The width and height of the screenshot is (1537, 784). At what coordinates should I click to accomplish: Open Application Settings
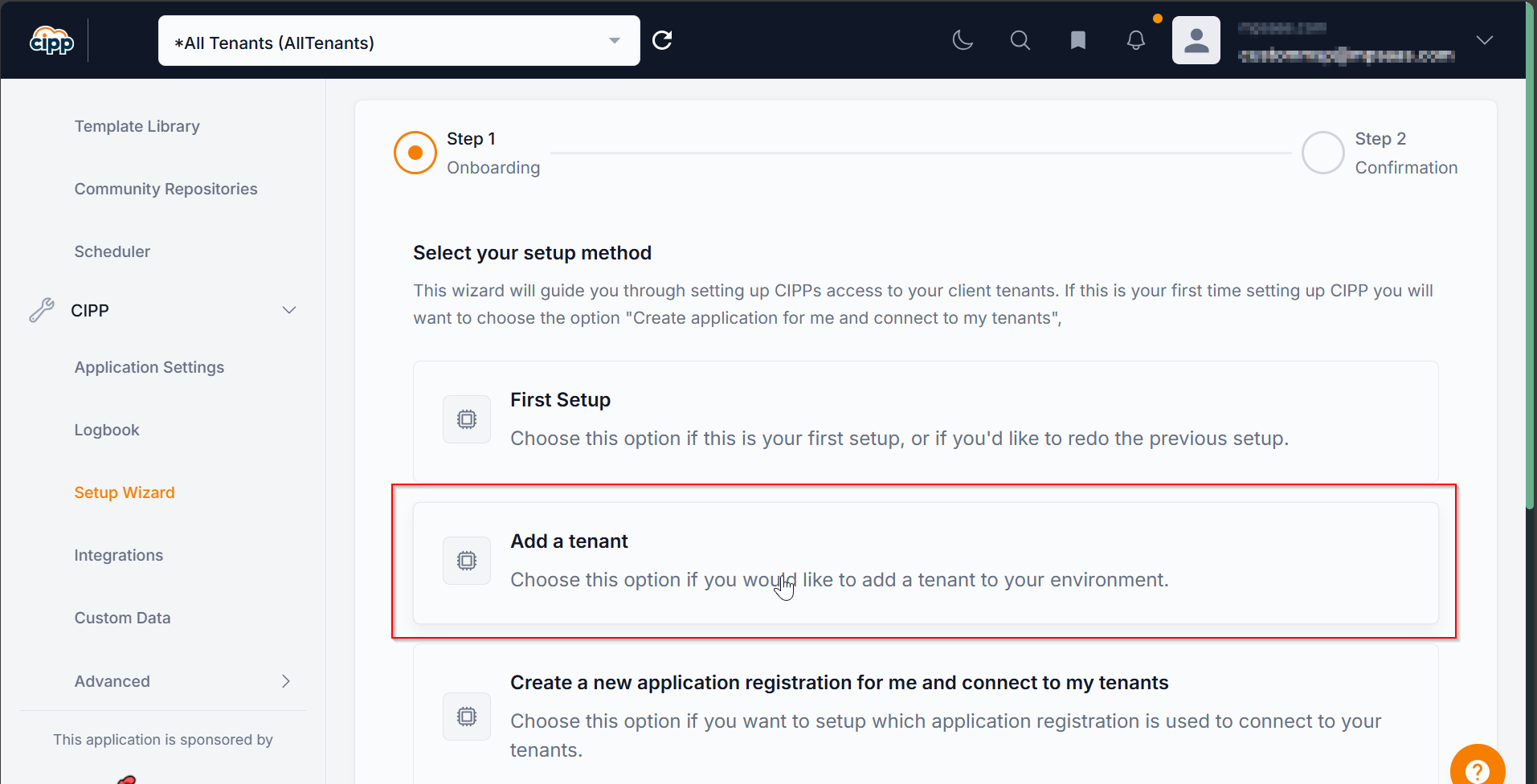pos(149,367)
